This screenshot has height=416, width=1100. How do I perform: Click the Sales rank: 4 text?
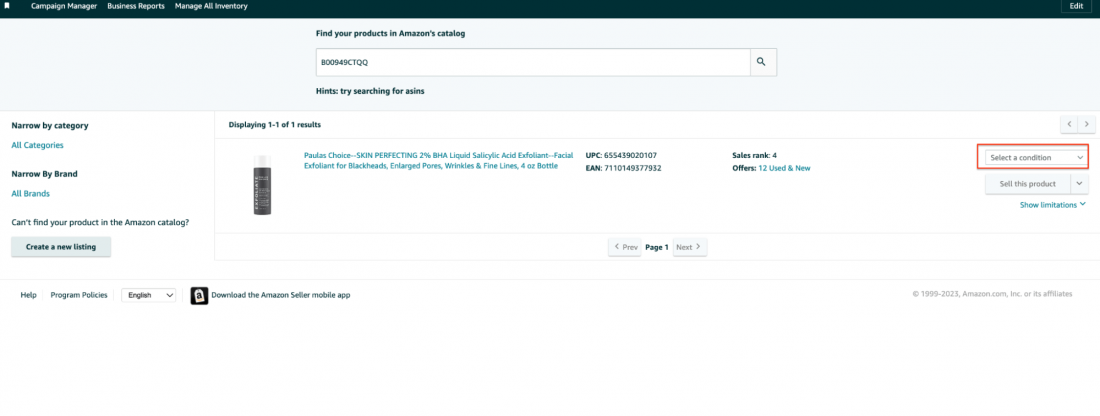point(754,155)
